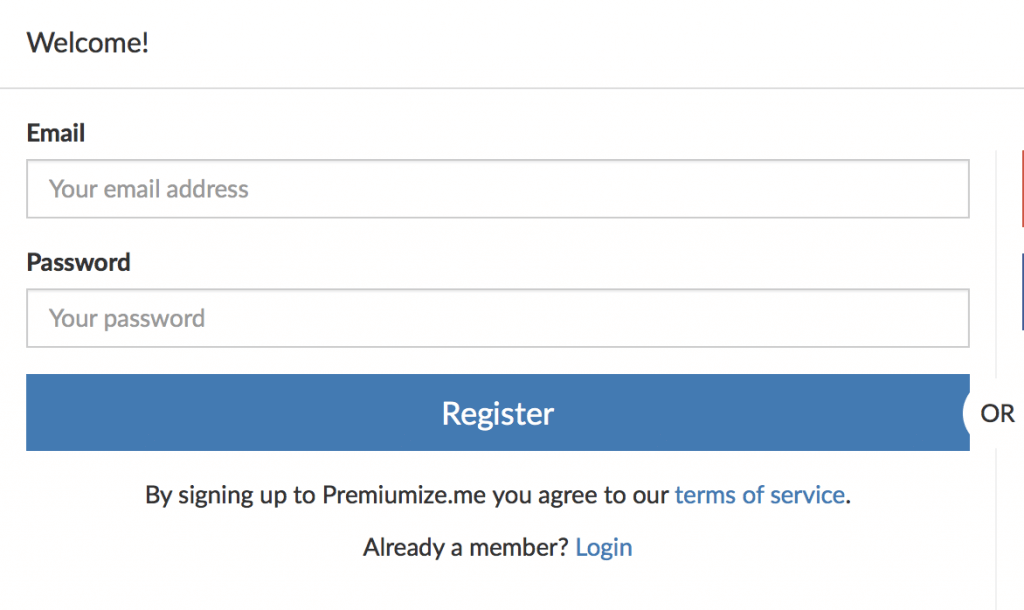Click the 'By signing up to' text
Viewport: 1024px width, 610px height.
pos(231,495)
